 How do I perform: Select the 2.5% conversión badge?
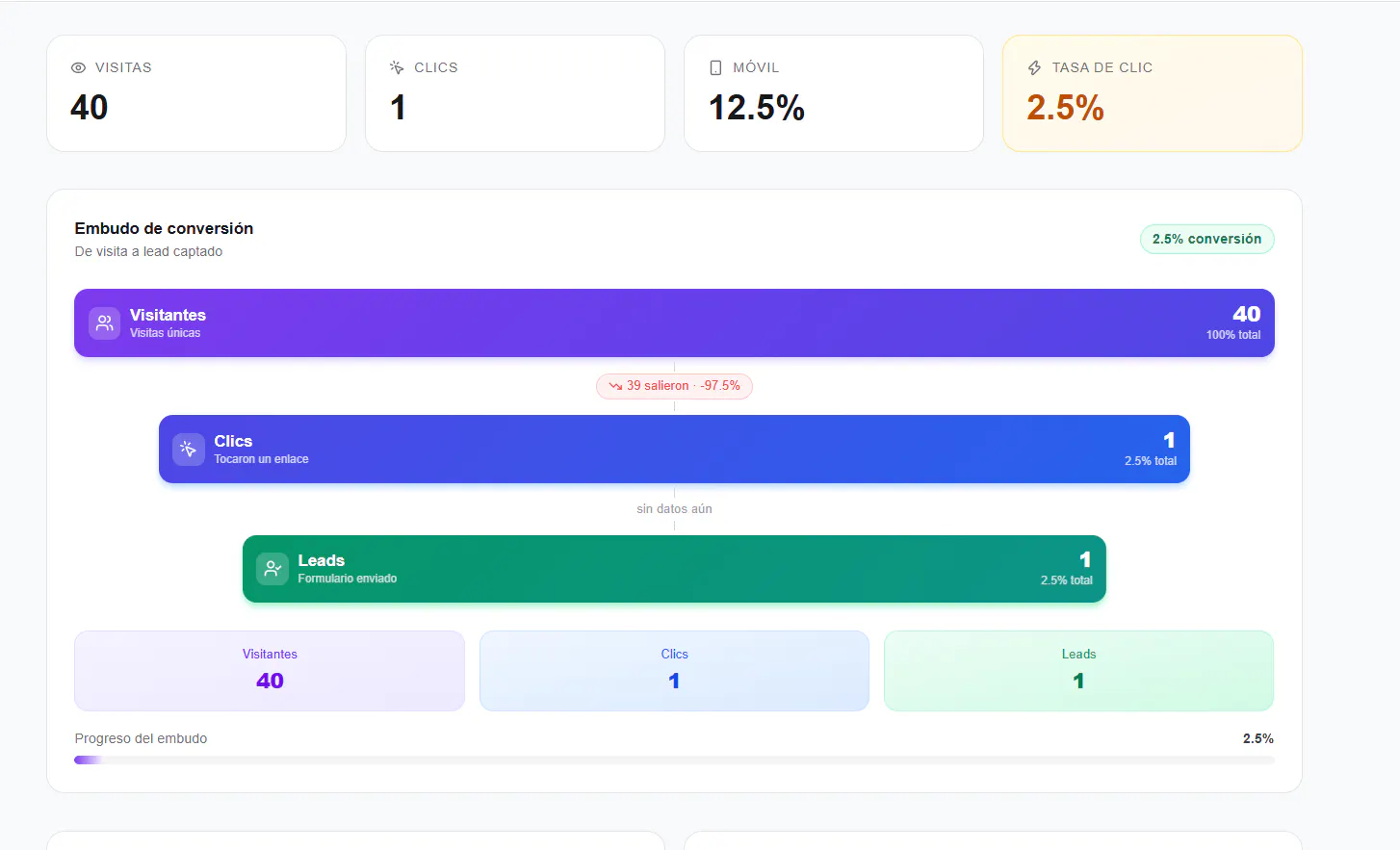pyautogui.click(x=1206, y=240)
